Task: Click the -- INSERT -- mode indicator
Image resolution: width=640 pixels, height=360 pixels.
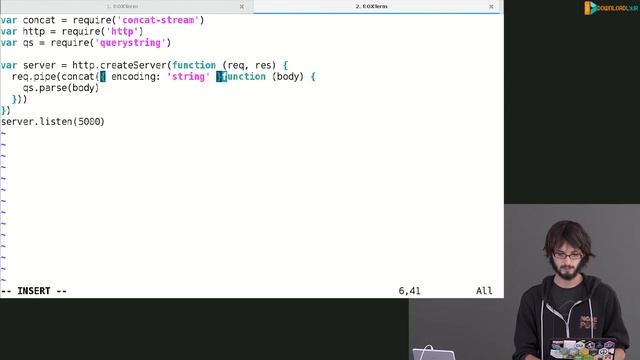Action: (x=34, y=291)
